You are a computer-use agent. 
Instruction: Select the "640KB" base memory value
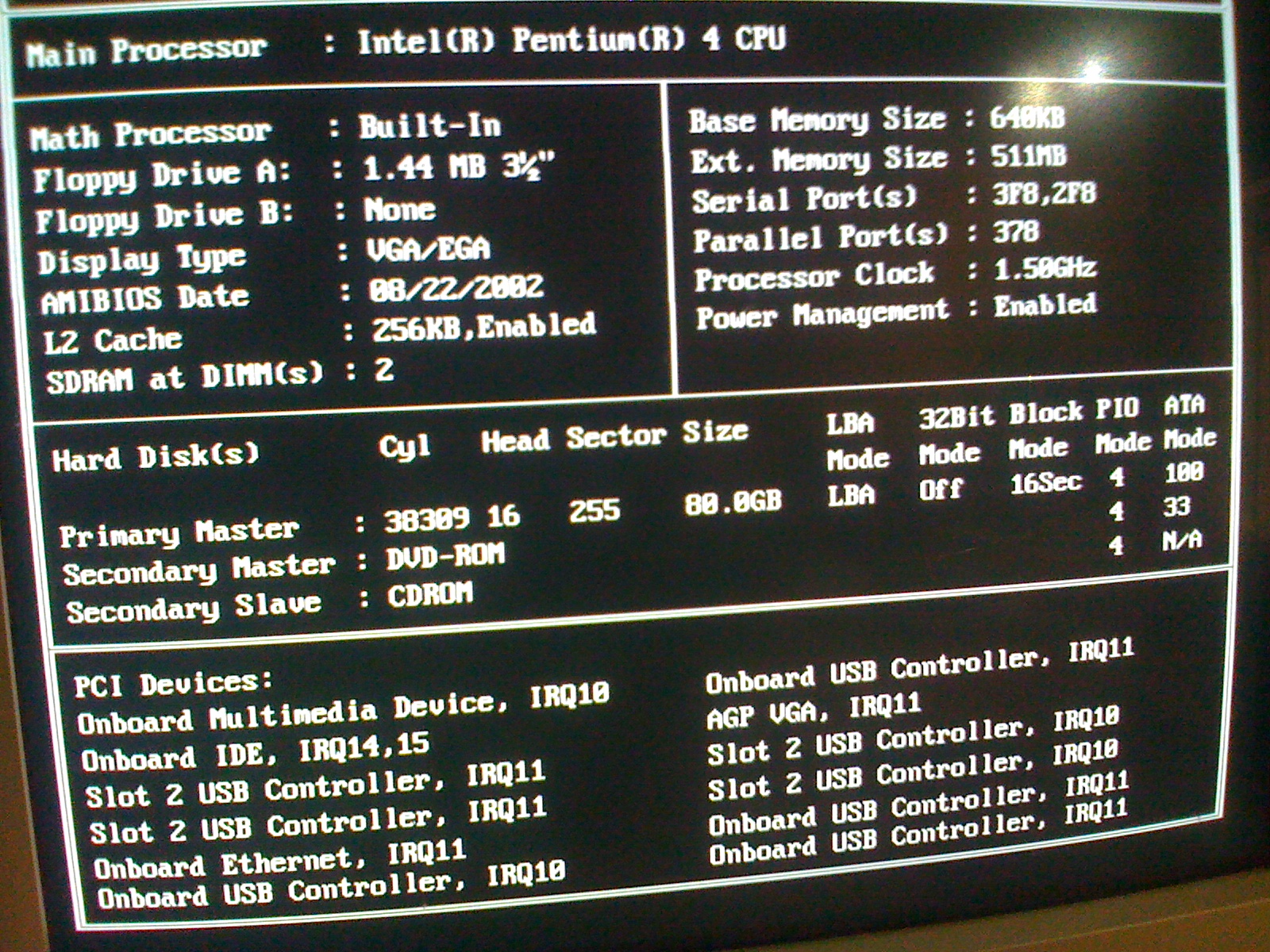[1027, 118]
